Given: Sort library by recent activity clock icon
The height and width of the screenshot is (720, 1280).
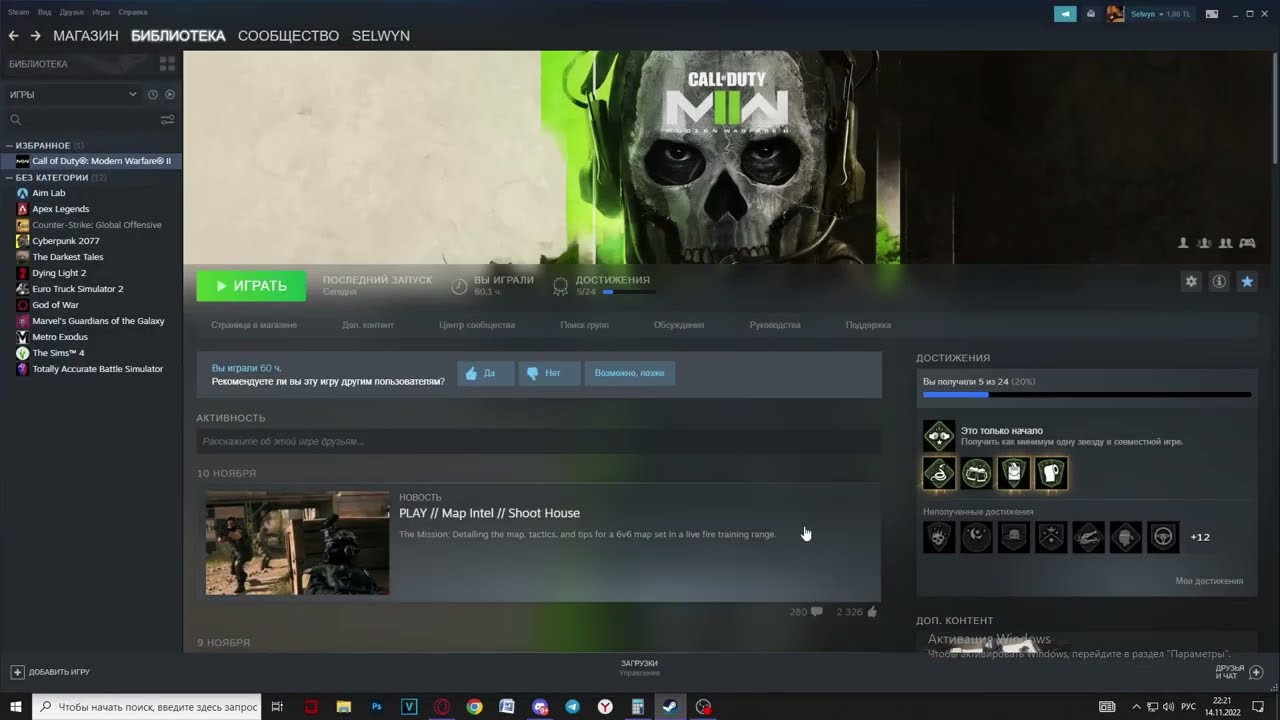Looking at the screenshot, I should click(x=153, y=94).
